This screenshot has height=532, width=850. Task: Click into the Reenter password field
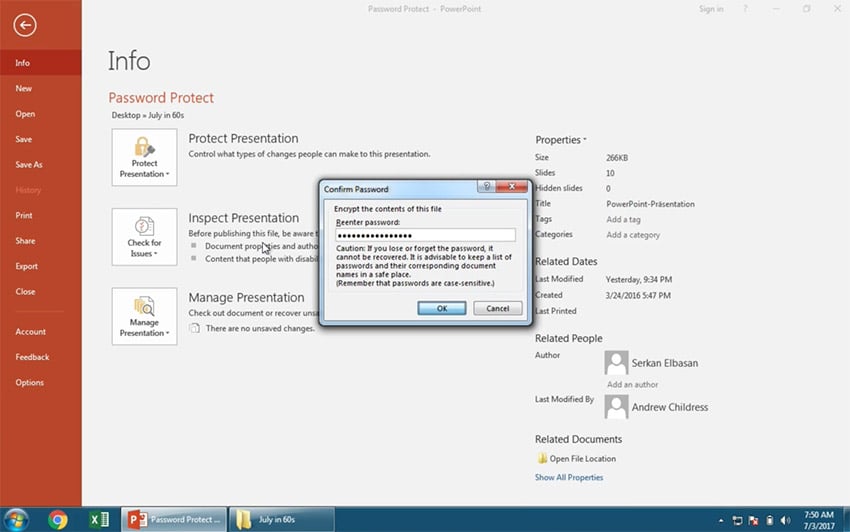pos(426,235)
